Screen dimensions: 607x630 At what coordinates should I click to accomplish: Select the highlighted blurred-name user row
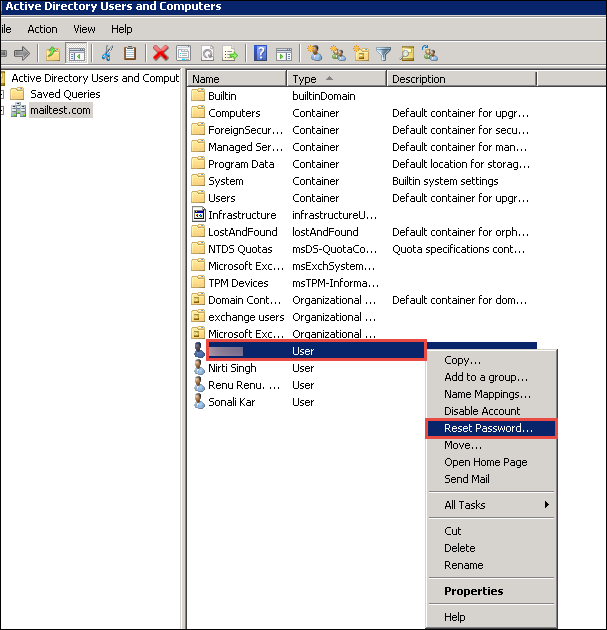click(316, 351)
